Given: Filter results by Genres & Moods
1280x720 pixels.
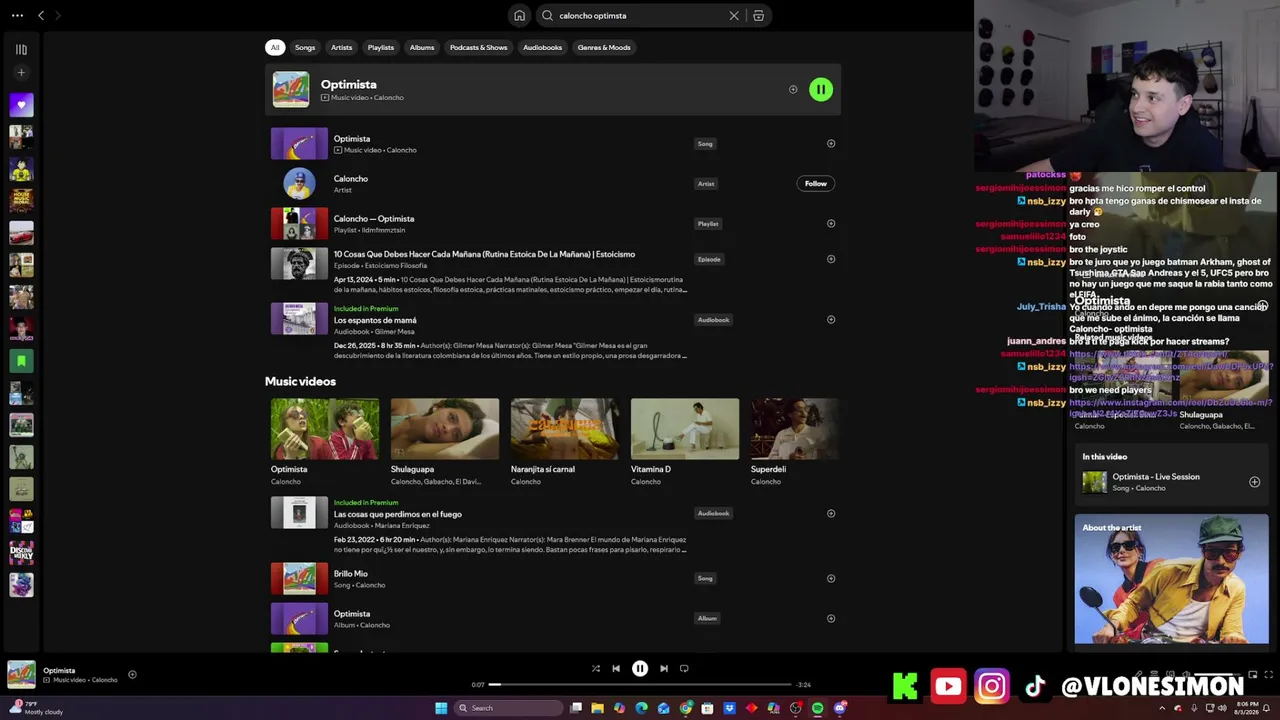Looking at the screenshot, I should 604,47.
